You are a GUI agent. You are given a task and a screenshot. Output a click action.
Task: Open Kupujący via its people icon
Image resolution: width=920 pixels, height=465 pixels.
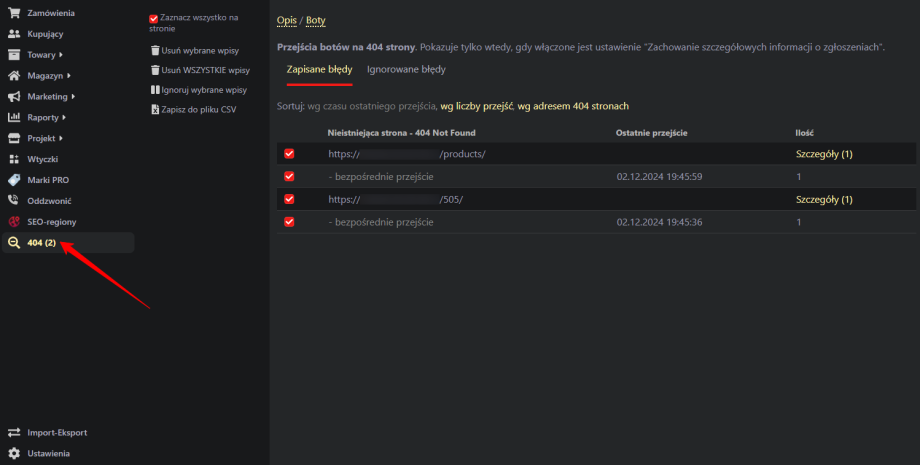tap(14, 34)
